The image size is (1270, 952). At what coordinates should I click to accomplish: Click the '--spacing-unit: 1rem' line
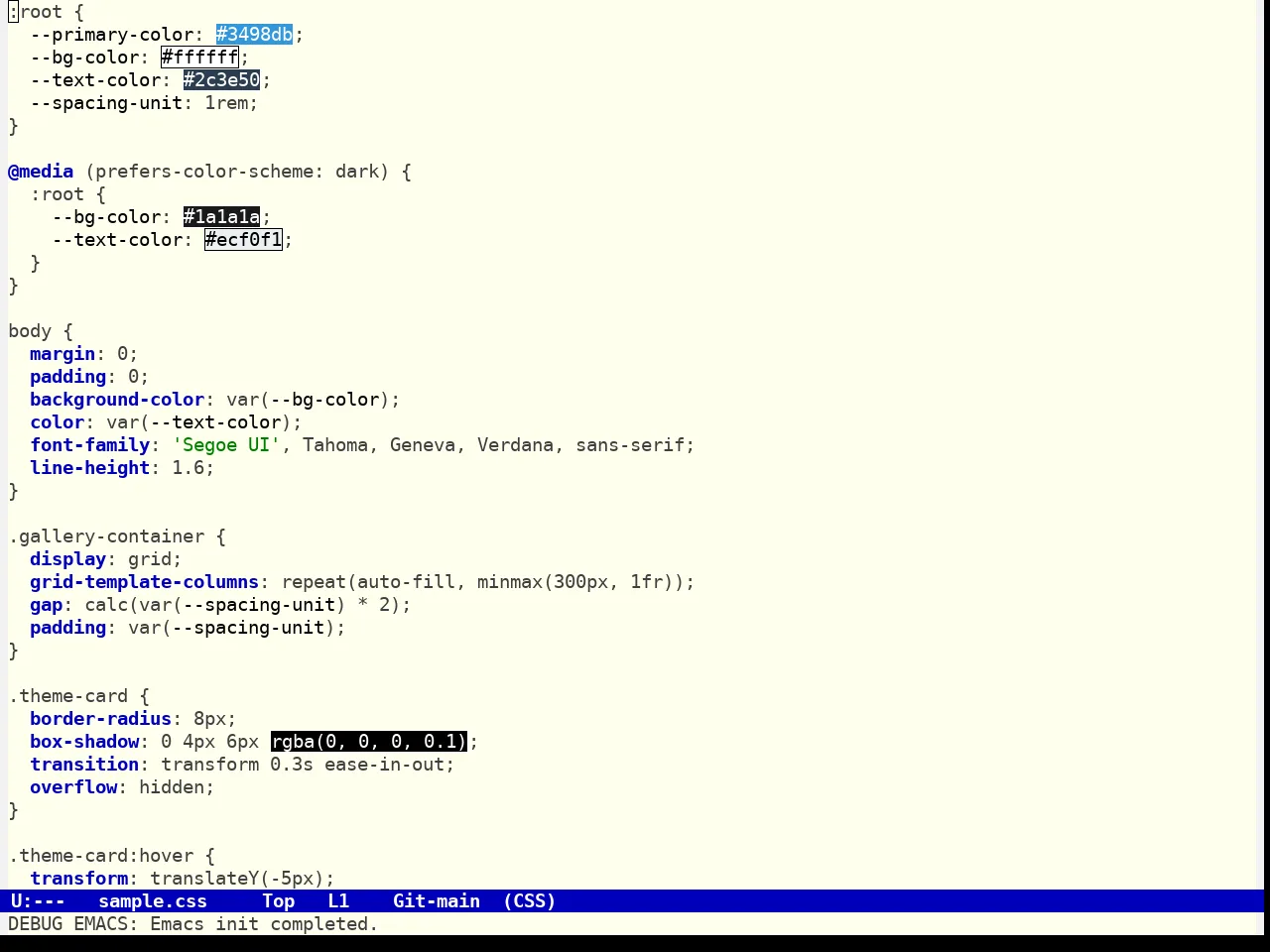point(144,103)
